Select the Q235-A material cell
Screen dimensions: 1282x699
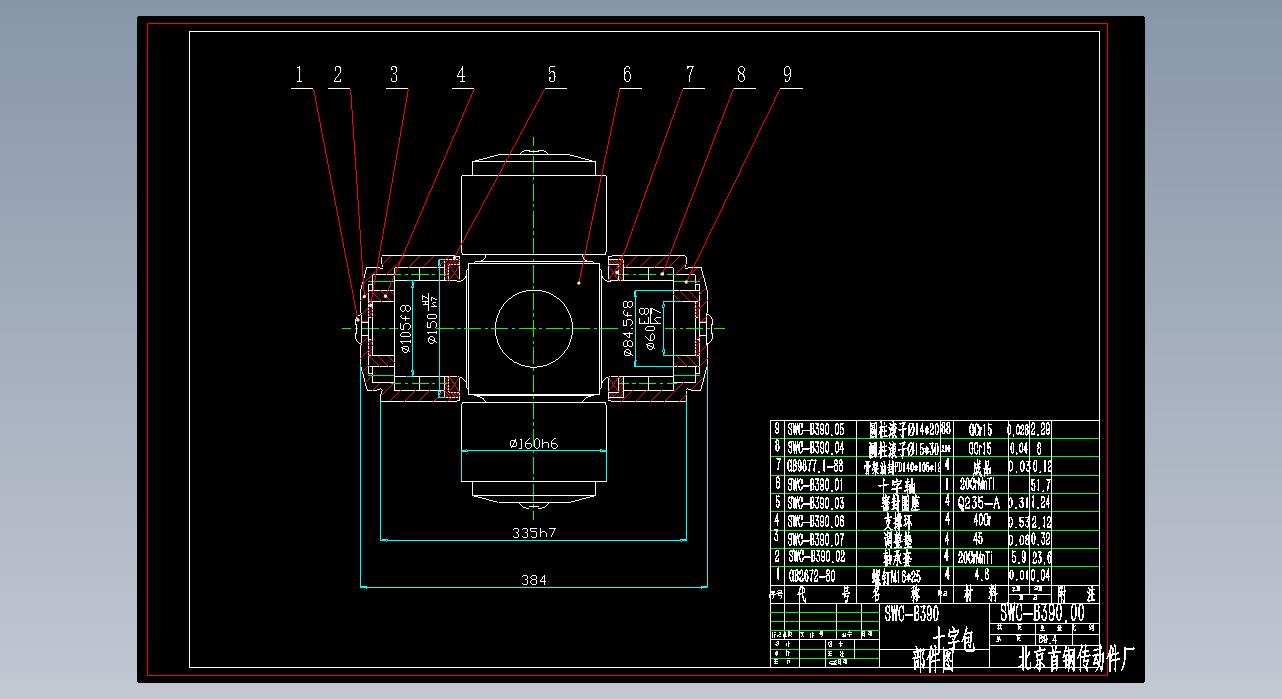(x=980, y=502)
